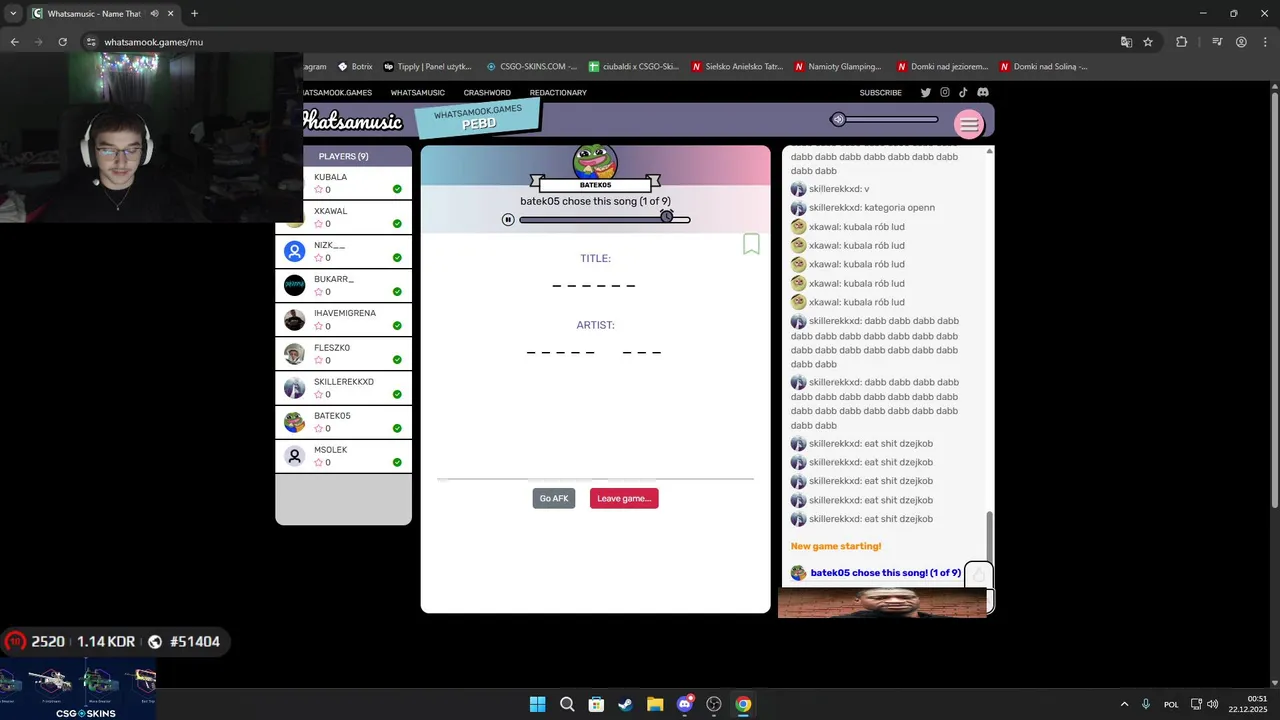Click the room code PEBD badge
The width and height of the screenshot is (1280, 720).
click(478, 117)
